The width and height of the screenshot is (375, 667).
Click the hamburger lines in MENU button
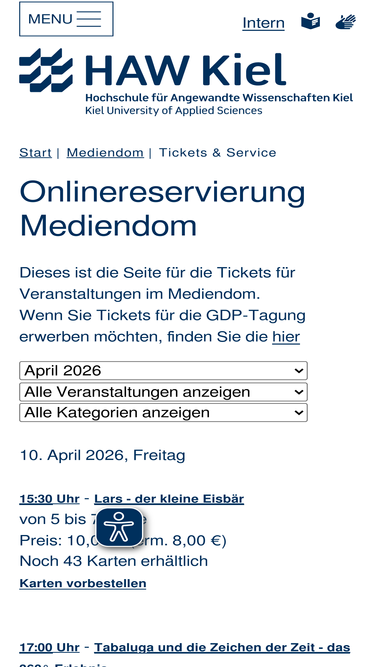[x=89, y=19]
